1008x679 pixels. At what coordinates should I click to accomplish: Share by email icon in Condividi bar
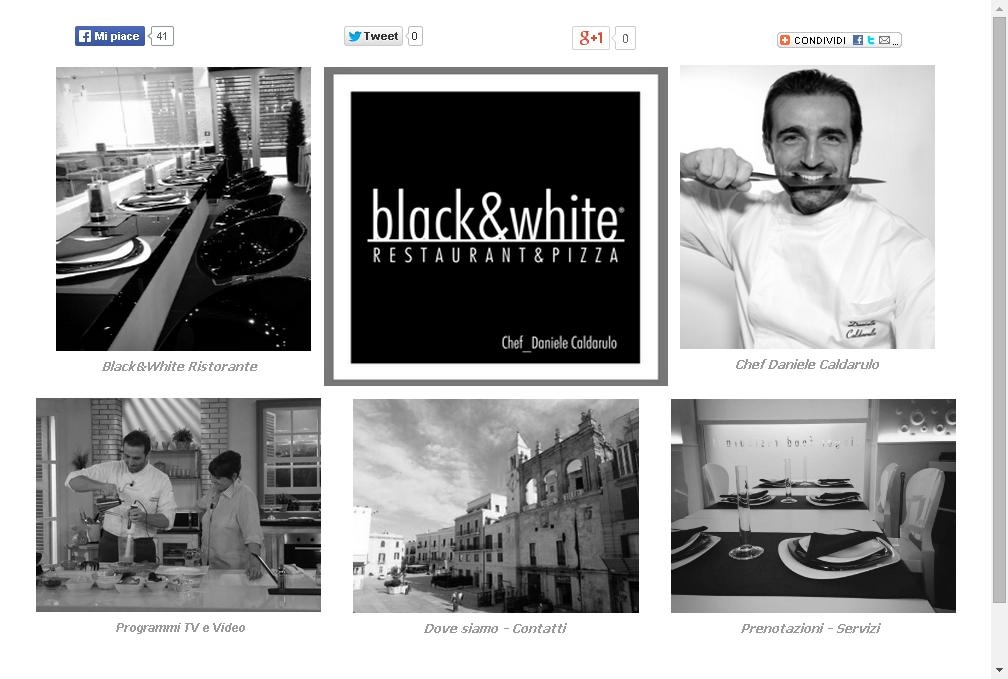point(885,40)
